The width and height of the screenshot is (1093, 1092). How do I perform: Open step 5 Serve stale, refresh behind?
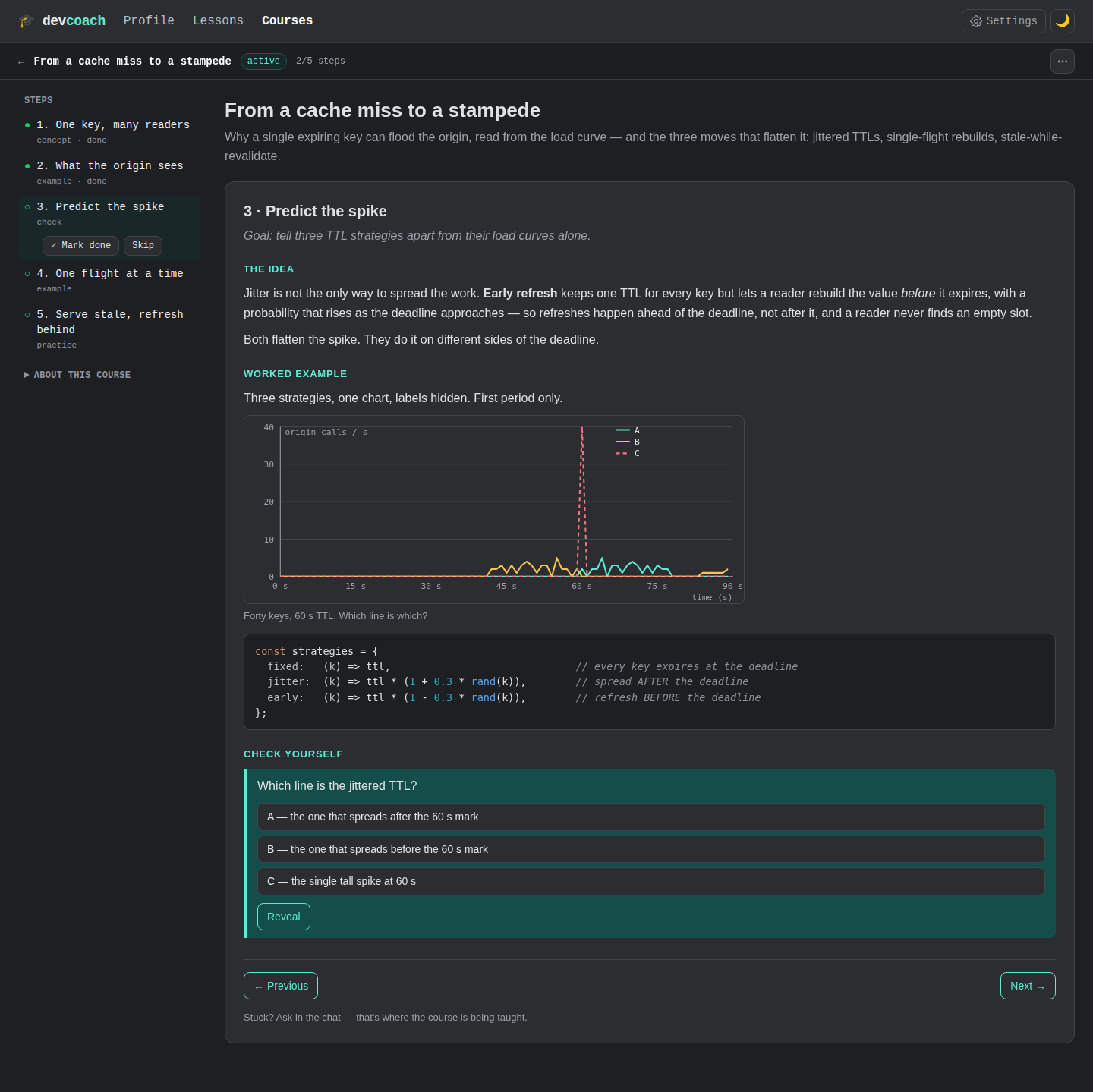point(109,329)
